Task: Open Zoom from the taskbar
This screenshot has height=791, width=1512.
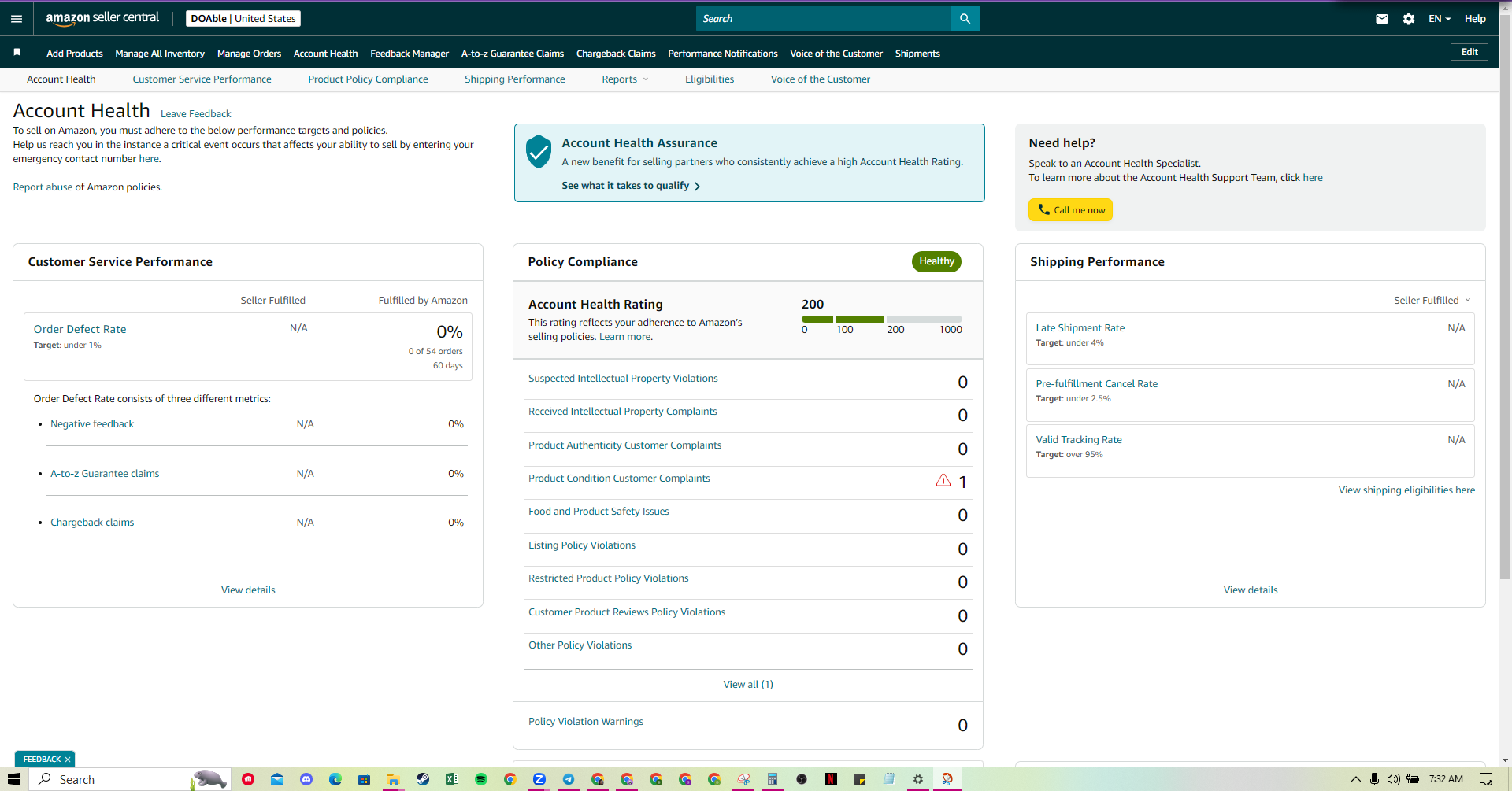Action: (x=539, y=779)
